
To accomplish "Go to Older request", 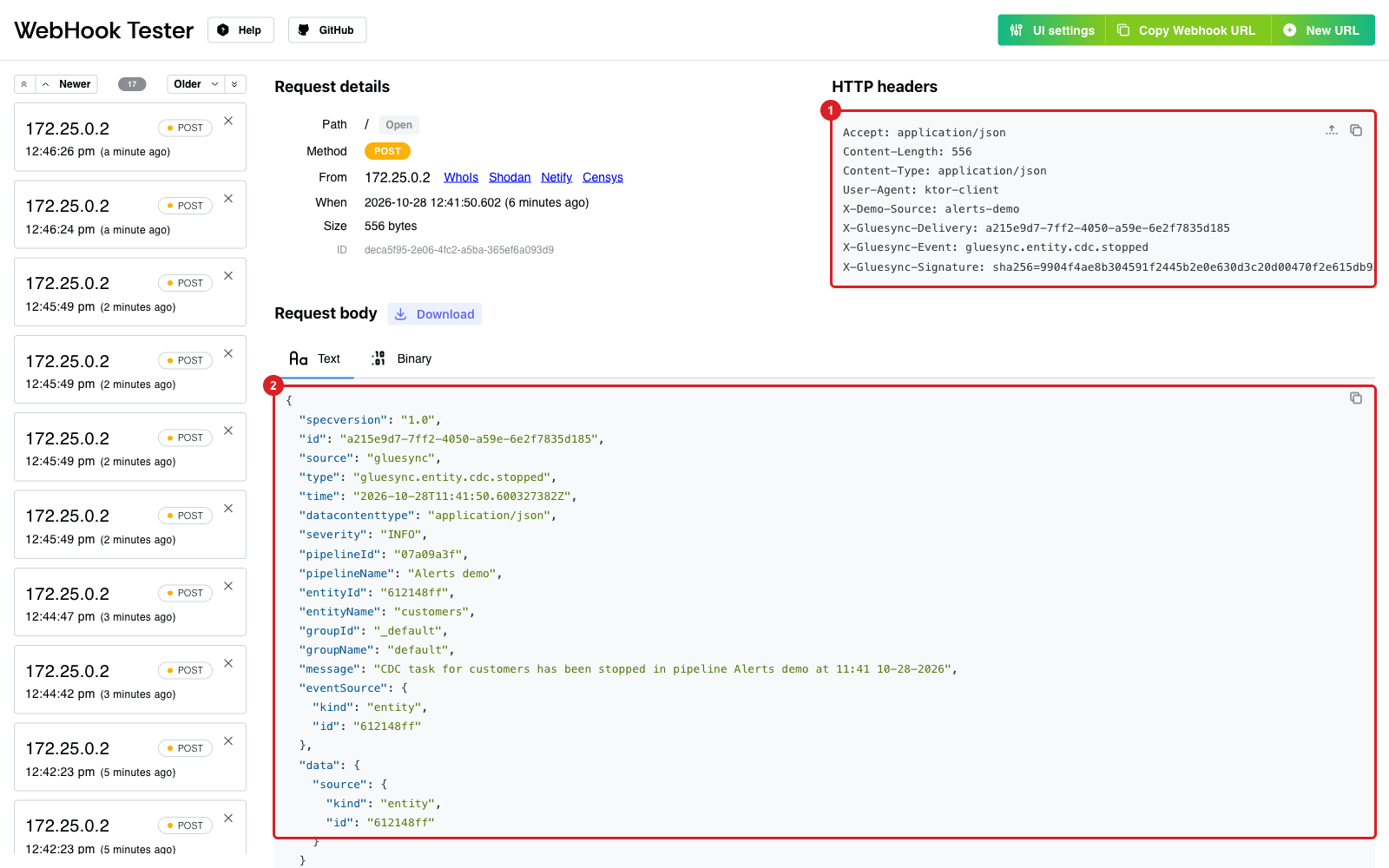I will [196, 84].
